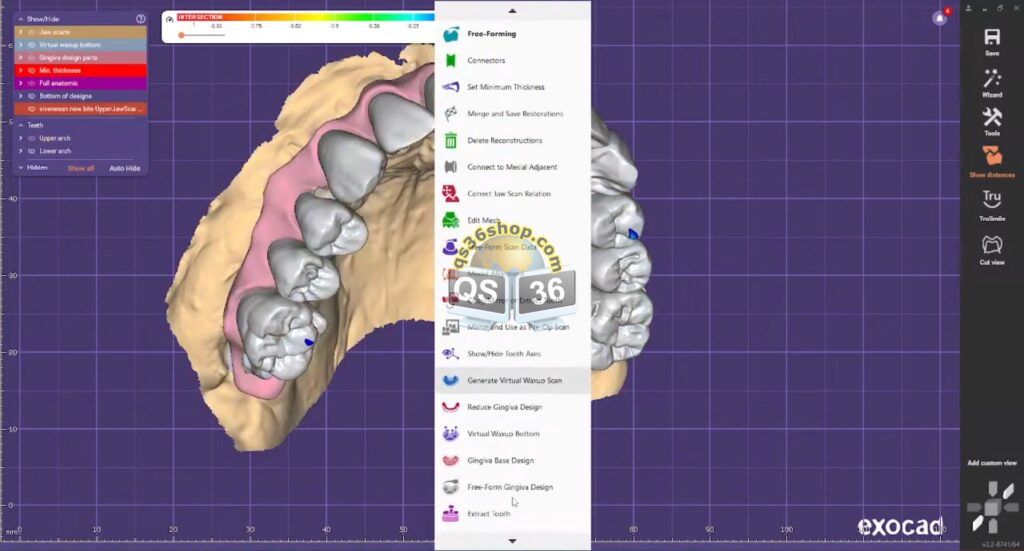Toggle visibility of Bottom of designs
Image resolution: width=1024 pixels, height=551 pixels.
click(x=31, y=96)
